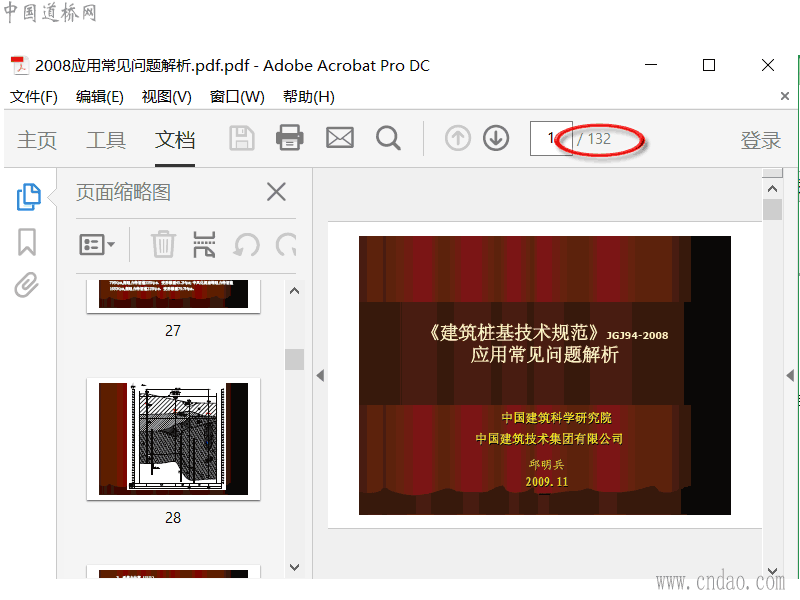Print the document with the printer icon
This screenshot has height=600, width=800.
point(290,138)
